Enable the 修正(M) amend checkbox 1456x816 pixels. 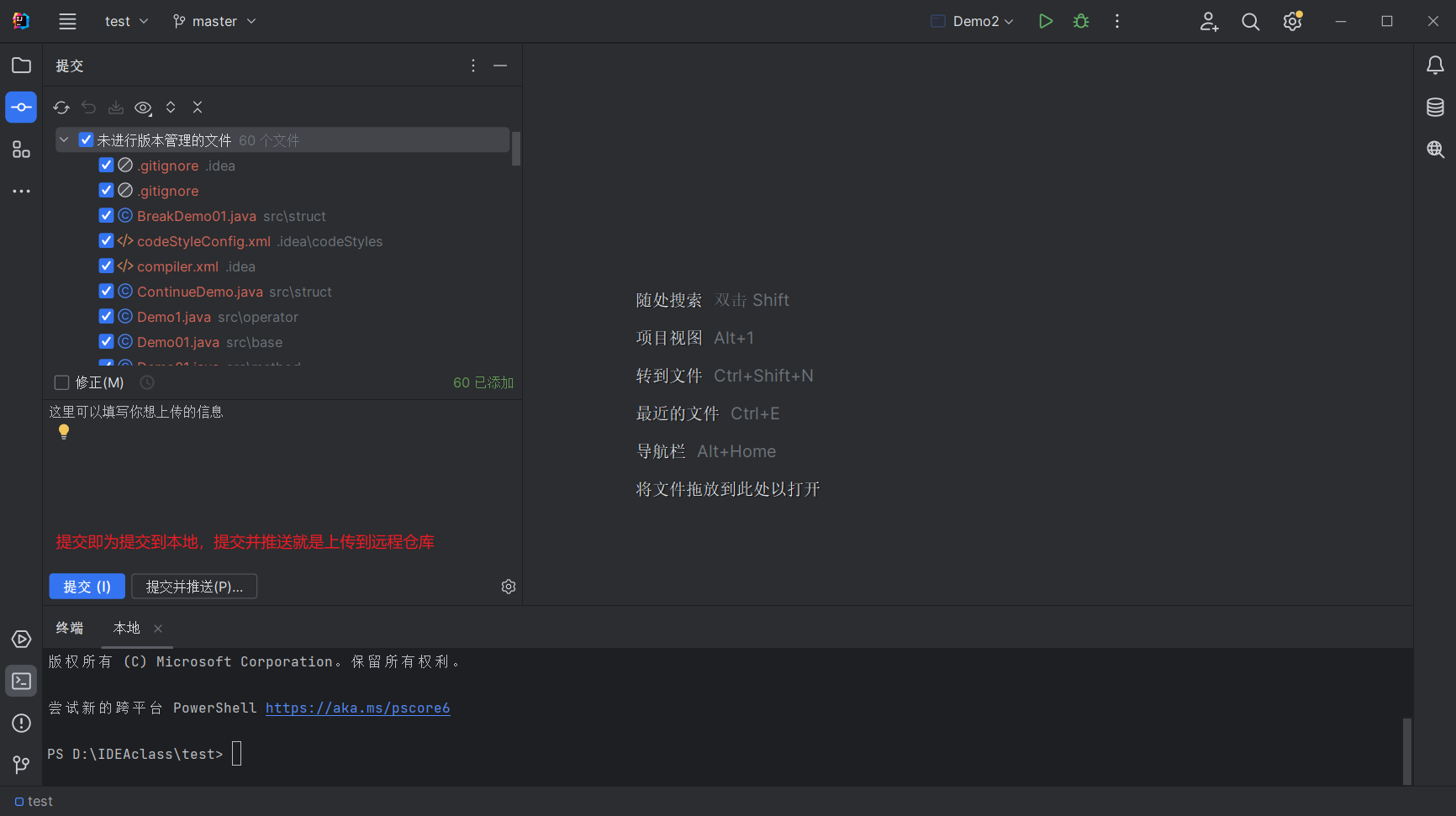click(61, 382)
